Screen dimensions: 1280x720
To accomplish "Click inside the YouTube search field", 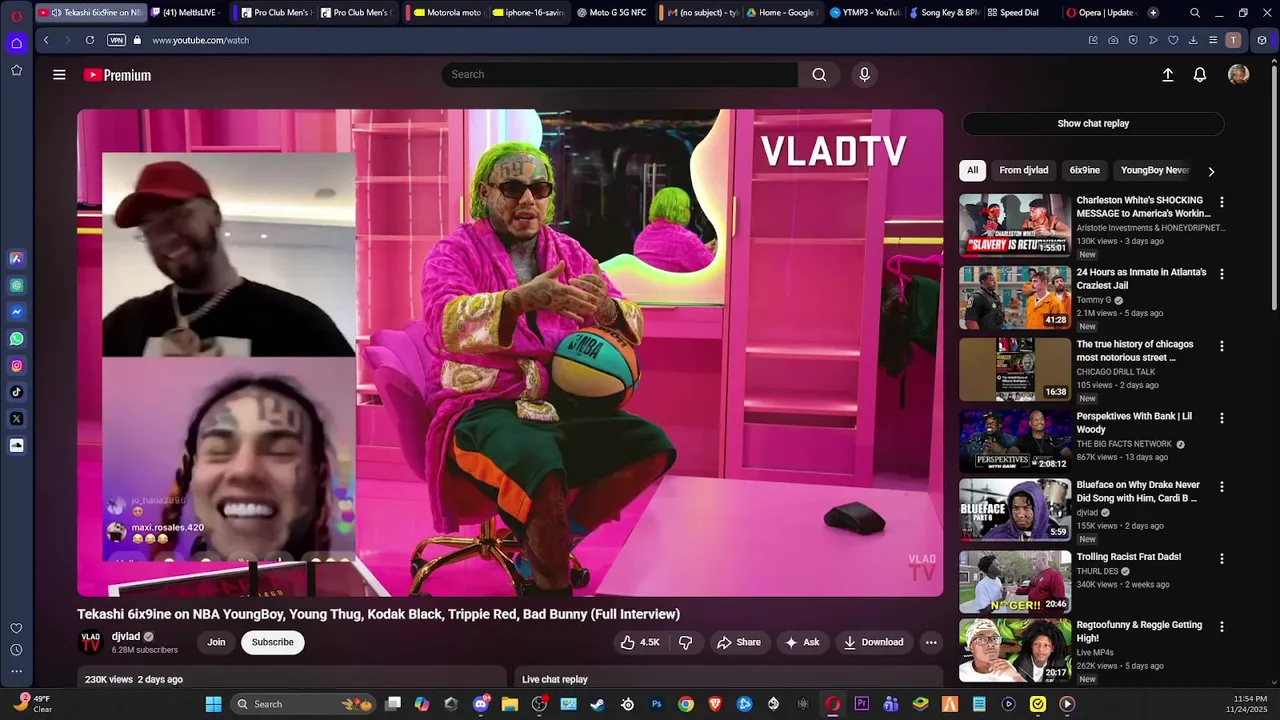I will coord(620,74).
